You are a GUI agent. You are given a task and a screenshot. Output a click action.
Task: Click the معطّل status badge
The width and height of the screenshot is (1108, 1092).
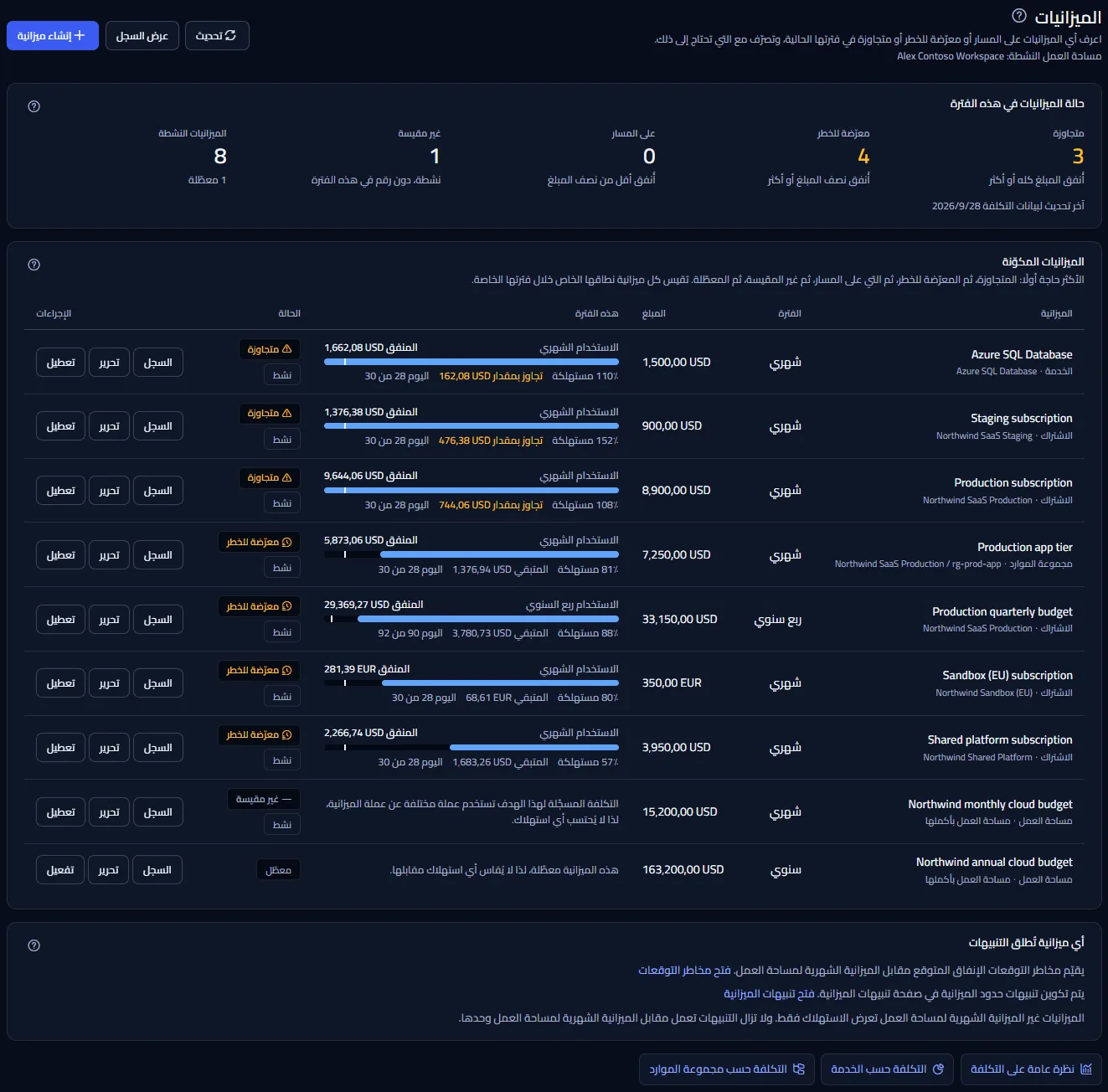278,870
